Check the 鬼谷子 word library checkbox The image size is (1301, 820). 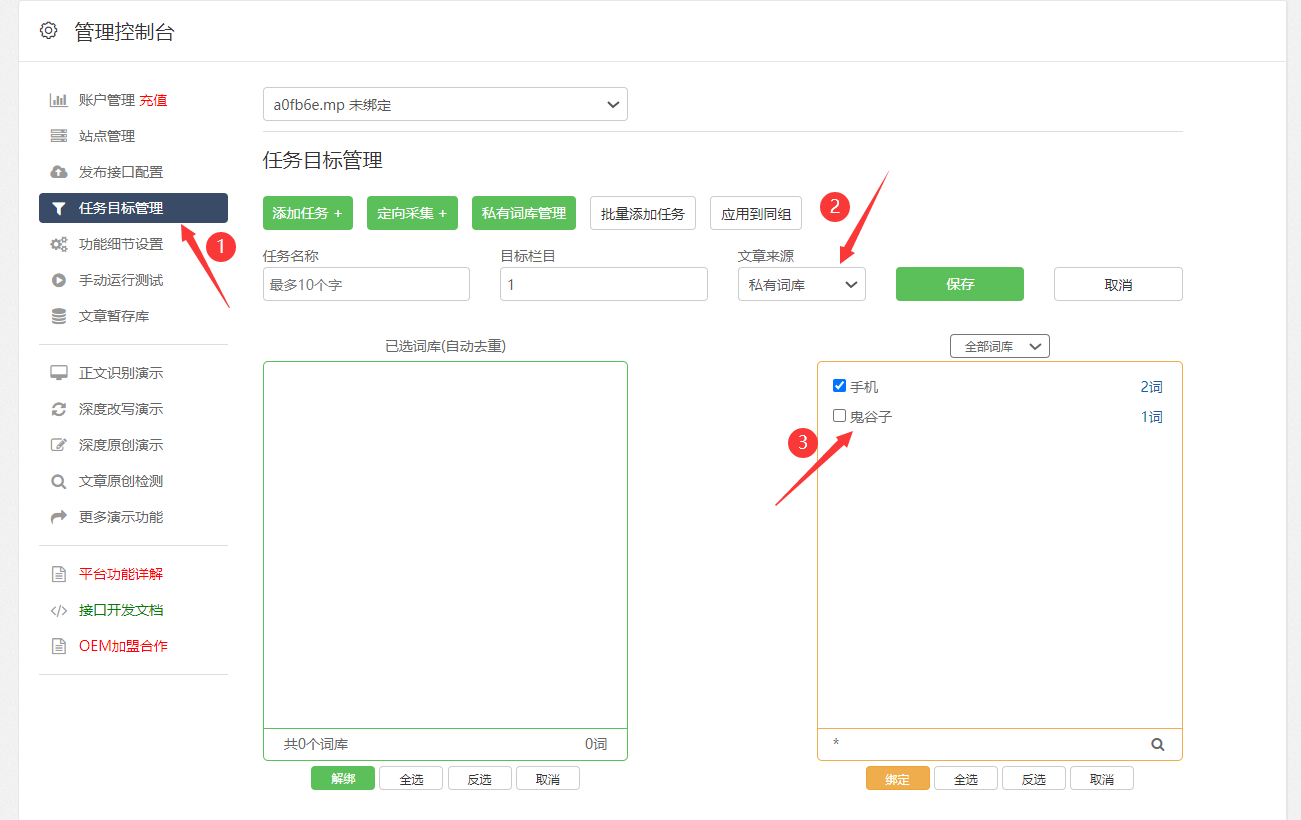839,416
